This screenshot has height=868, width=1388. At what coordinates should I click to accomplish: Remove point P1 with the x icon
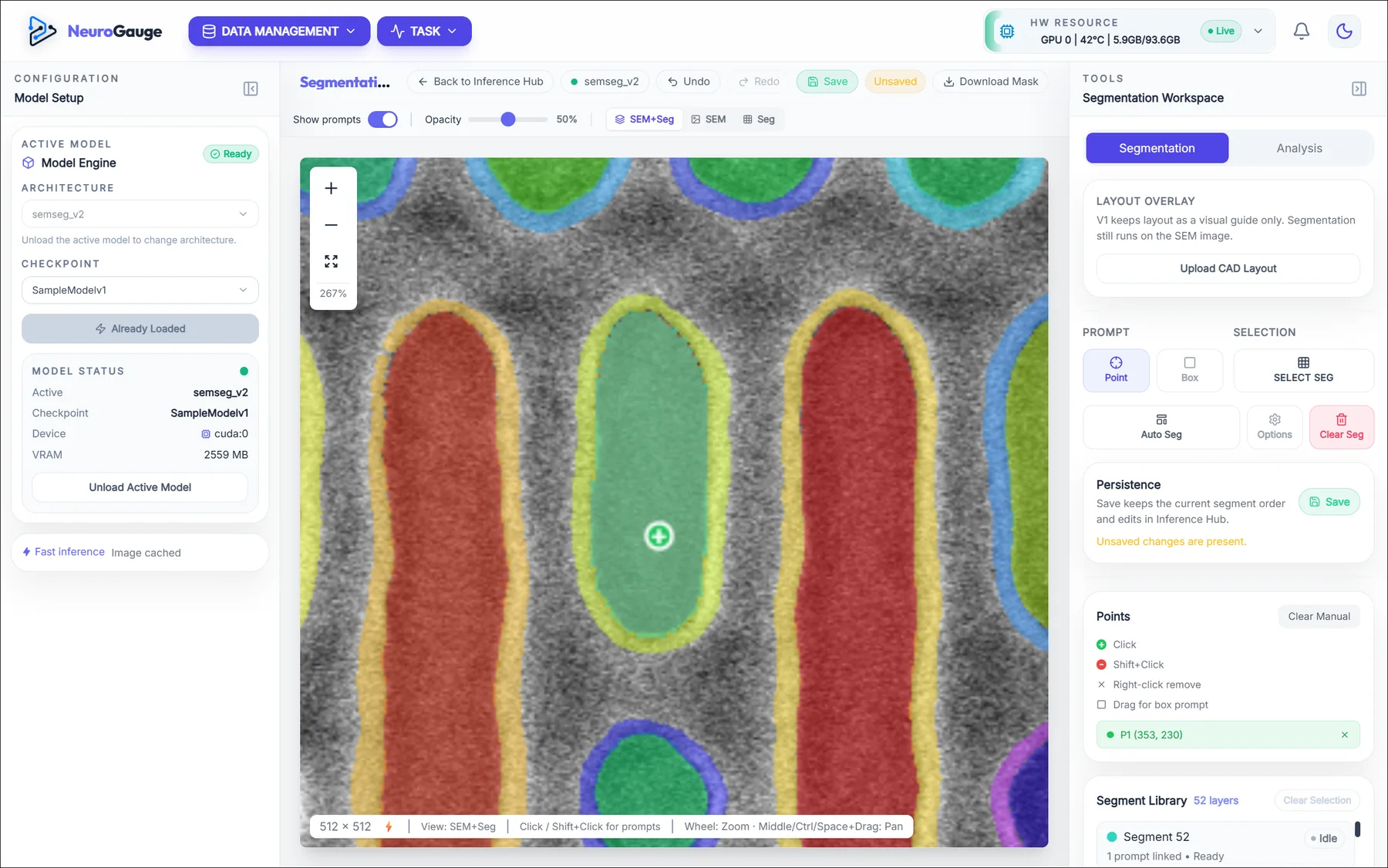(x=1344, y=735)
